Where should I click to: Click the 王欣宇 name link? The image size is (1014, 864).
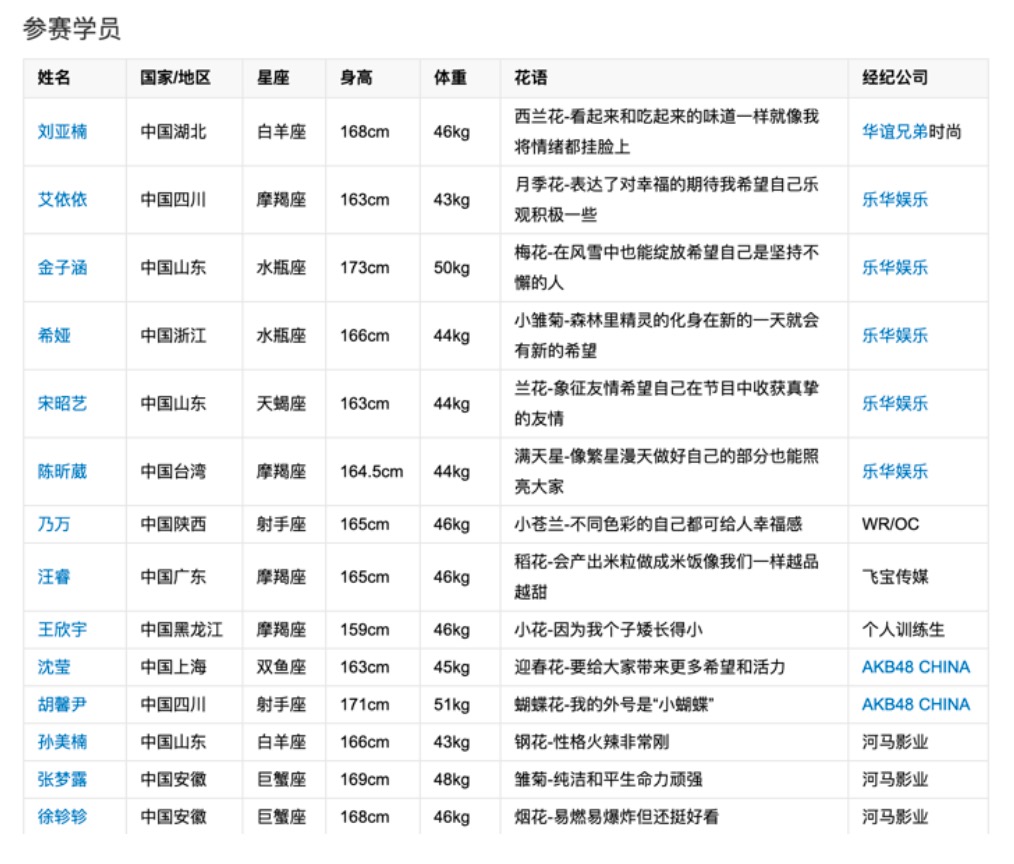(62, 630)
